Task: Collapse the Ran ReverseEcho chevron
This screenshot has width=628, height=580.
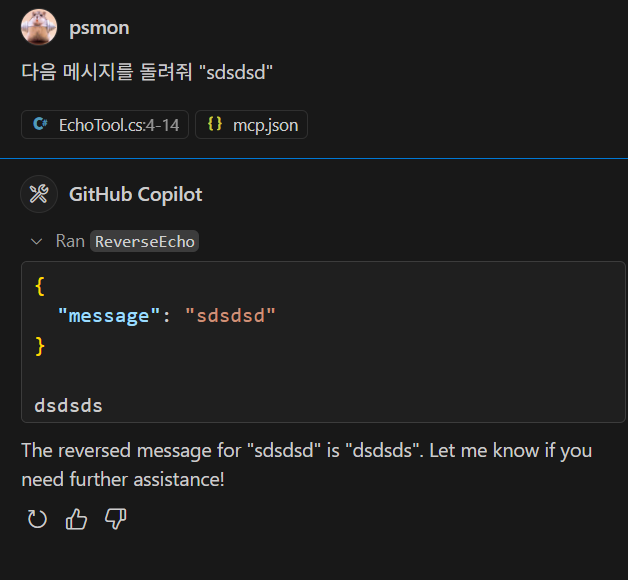Action: pos(37,241)
